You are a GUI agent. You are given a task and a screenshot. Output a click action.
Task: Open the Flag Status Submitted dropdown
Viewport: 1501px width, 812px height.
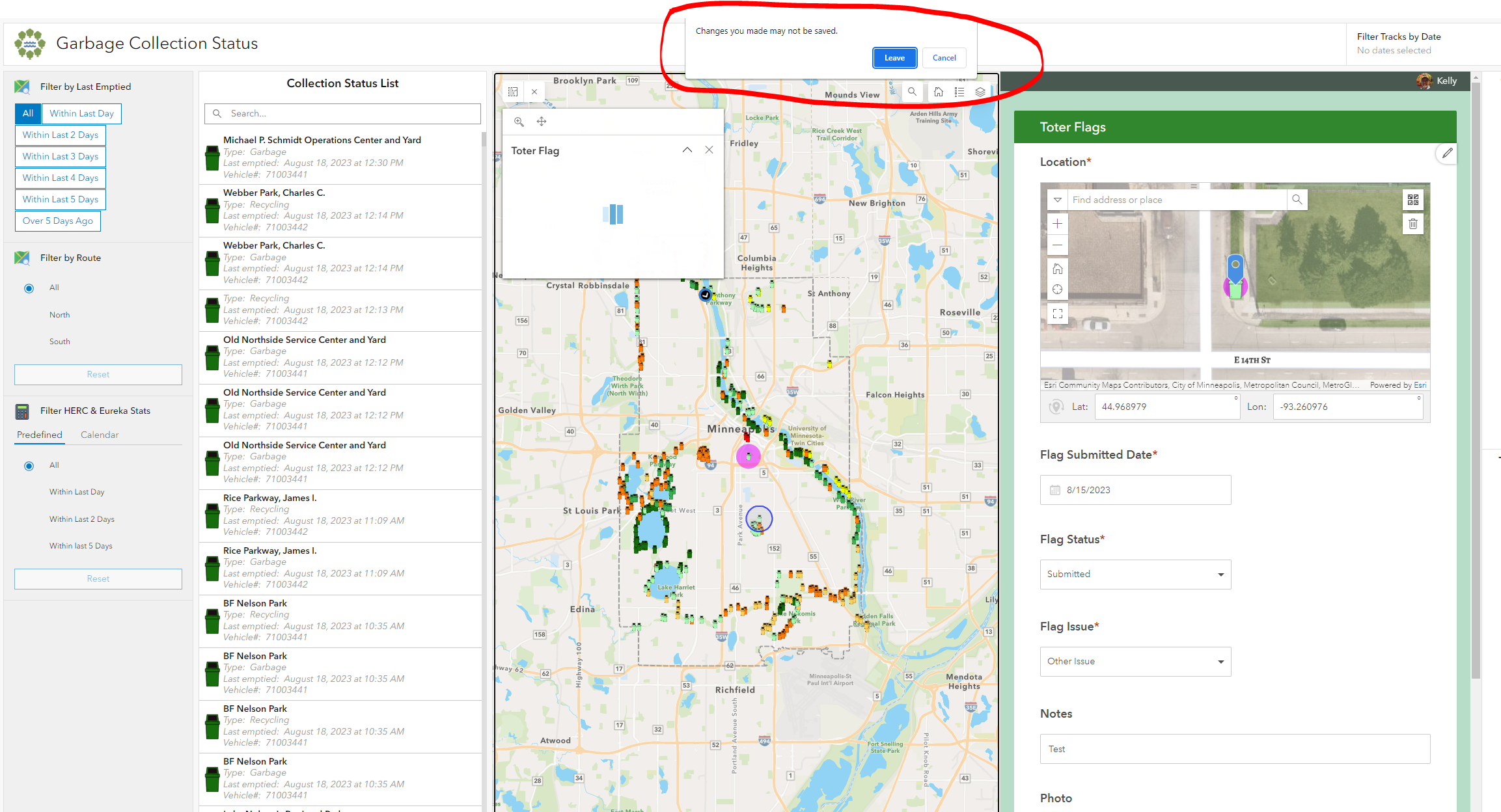click(x=1135, y=574)
